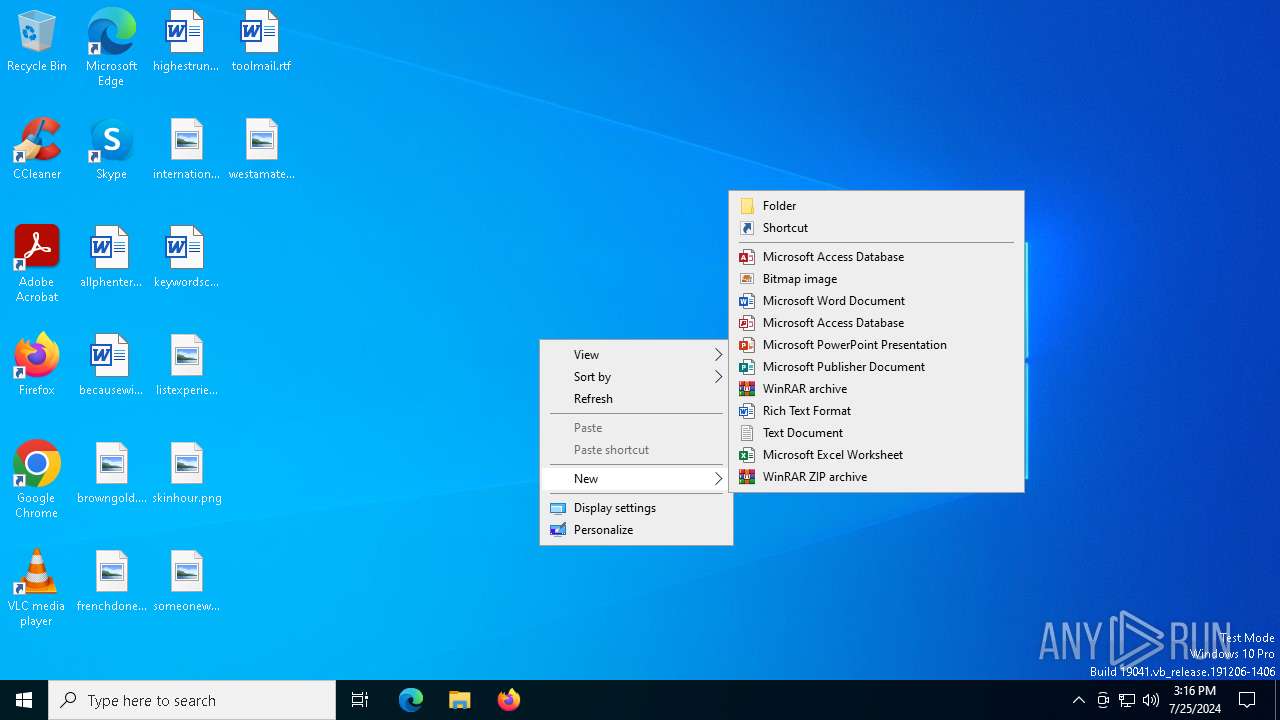This screenshot has width=1280, height=720.
Task: Create a new WinRAR archive
Action: coord(876,389)
